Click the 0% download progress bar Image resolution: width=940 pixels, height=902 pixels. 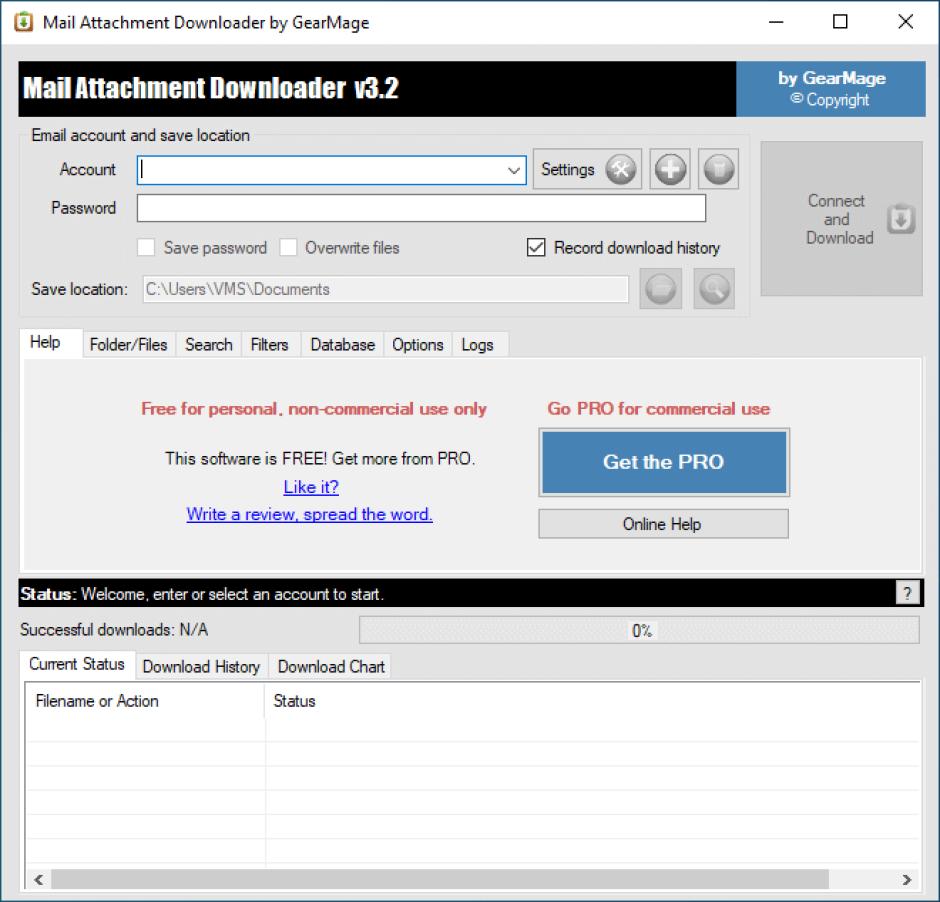click(639, 630)
